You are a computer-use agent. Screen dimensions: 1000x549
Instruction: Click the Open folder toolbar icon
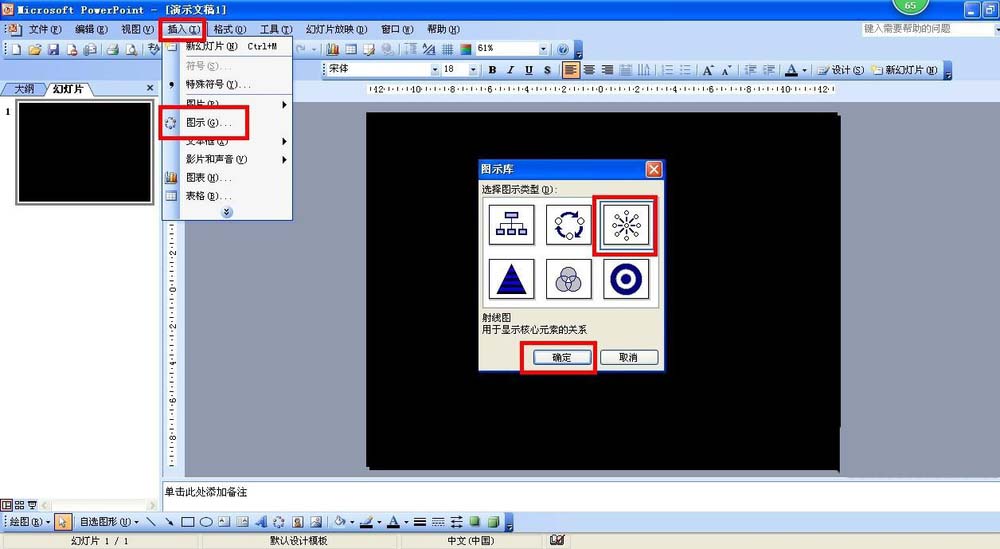(x=35, y=49)
